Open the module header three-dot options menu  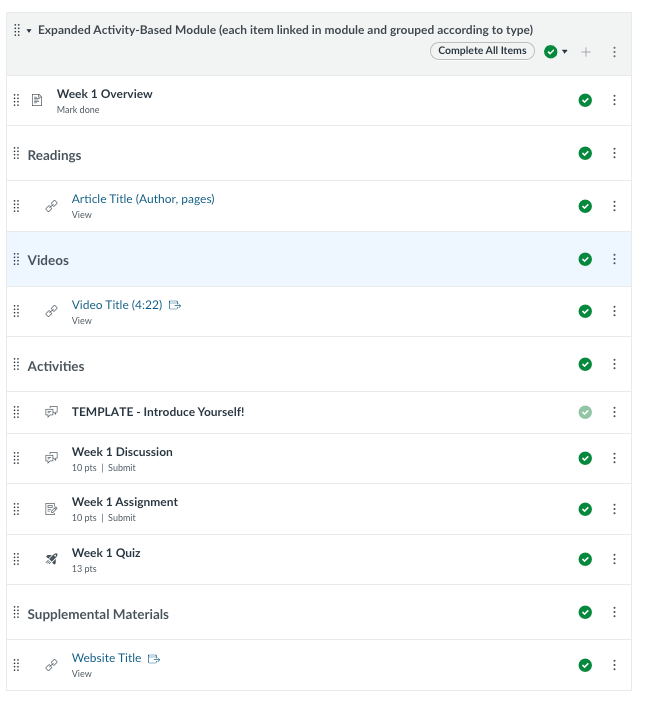(x=614, y=52)
